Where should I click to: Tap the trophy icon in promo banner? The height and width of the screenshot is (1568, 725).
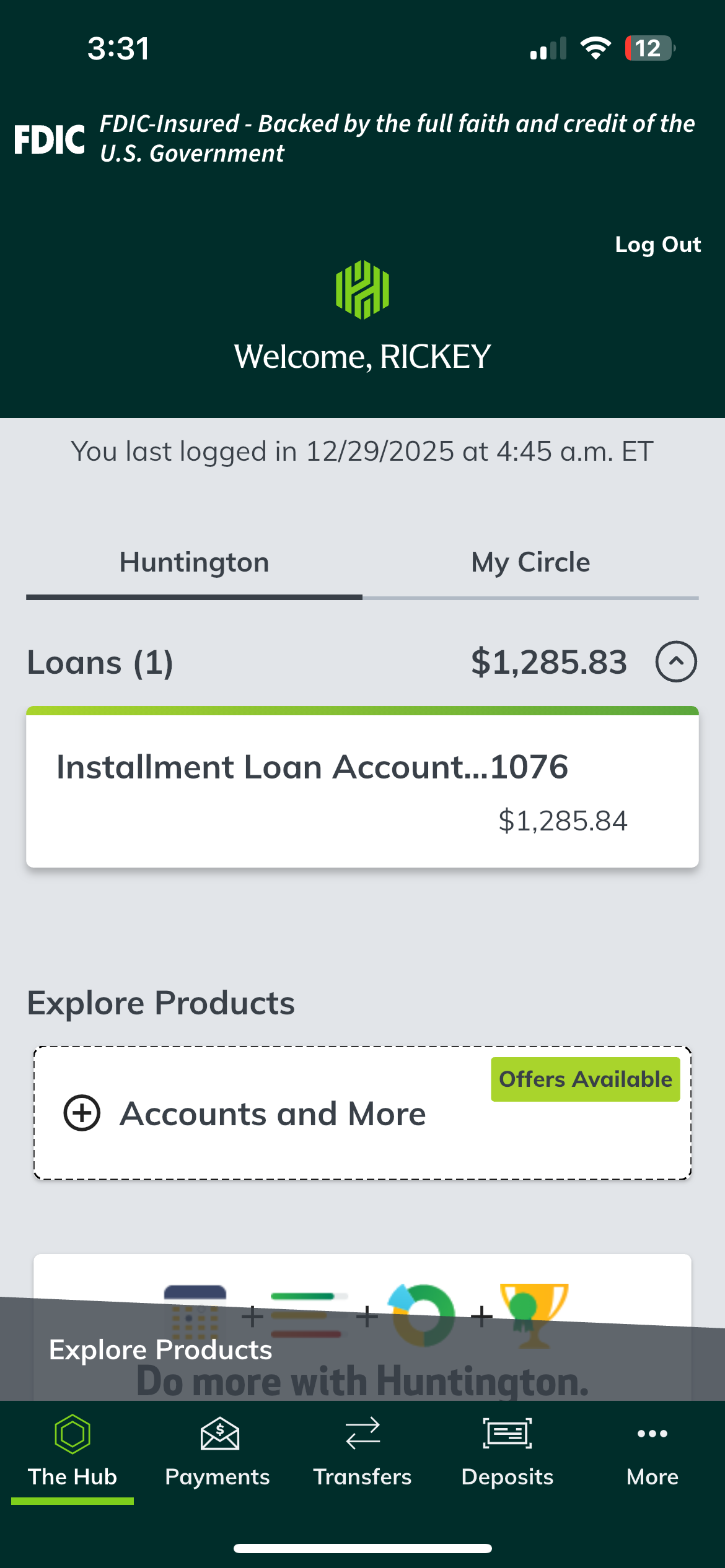click(x=534, y=1314)
